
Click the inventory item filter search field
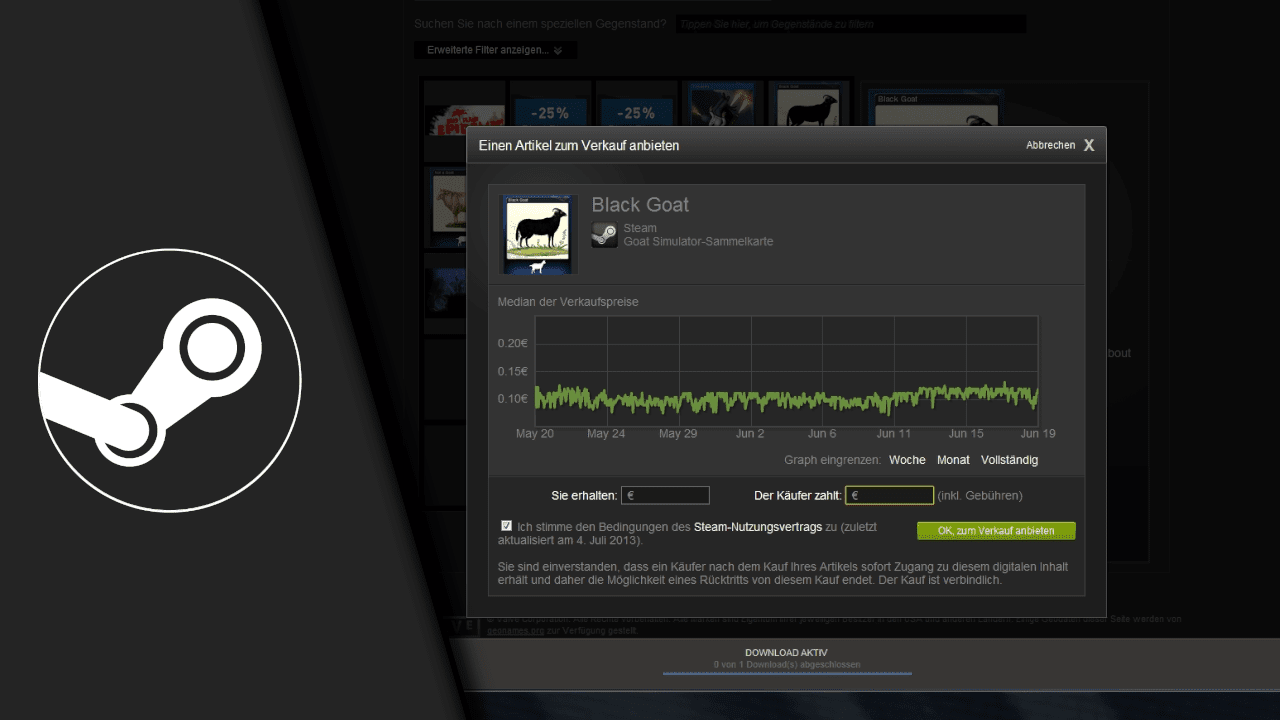point(851,23)
